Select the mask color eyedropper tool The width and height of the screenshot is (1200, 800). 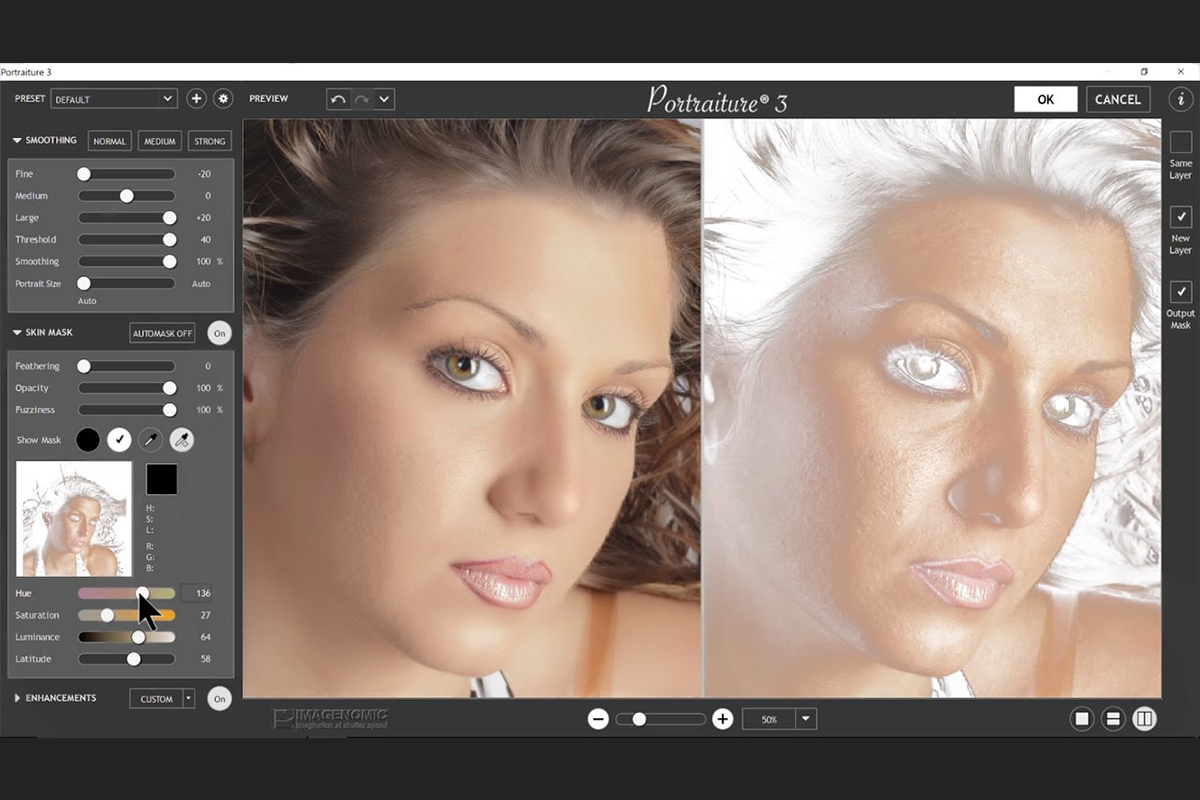(x=151, y=440)
